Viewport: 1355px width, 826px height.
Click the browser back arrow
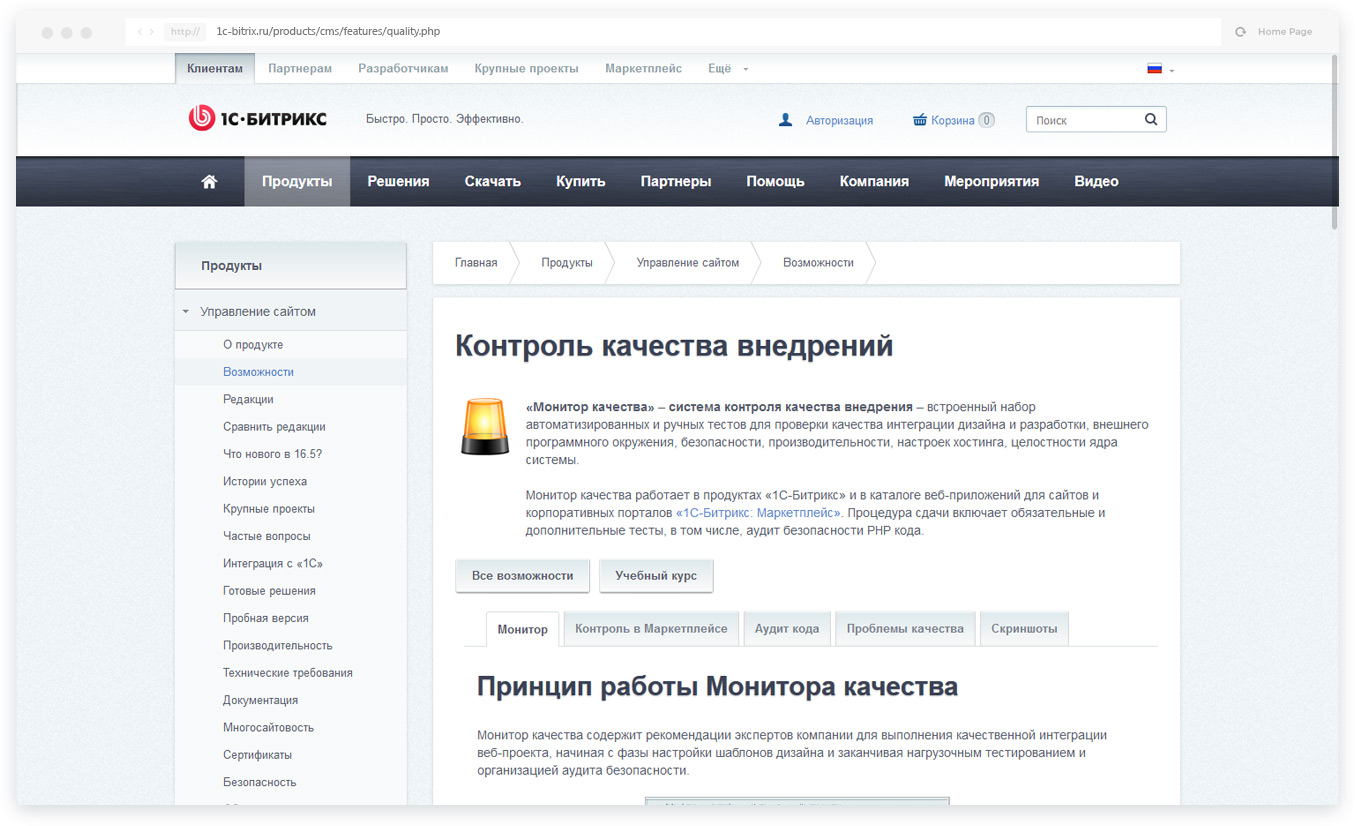coord(140,32)
